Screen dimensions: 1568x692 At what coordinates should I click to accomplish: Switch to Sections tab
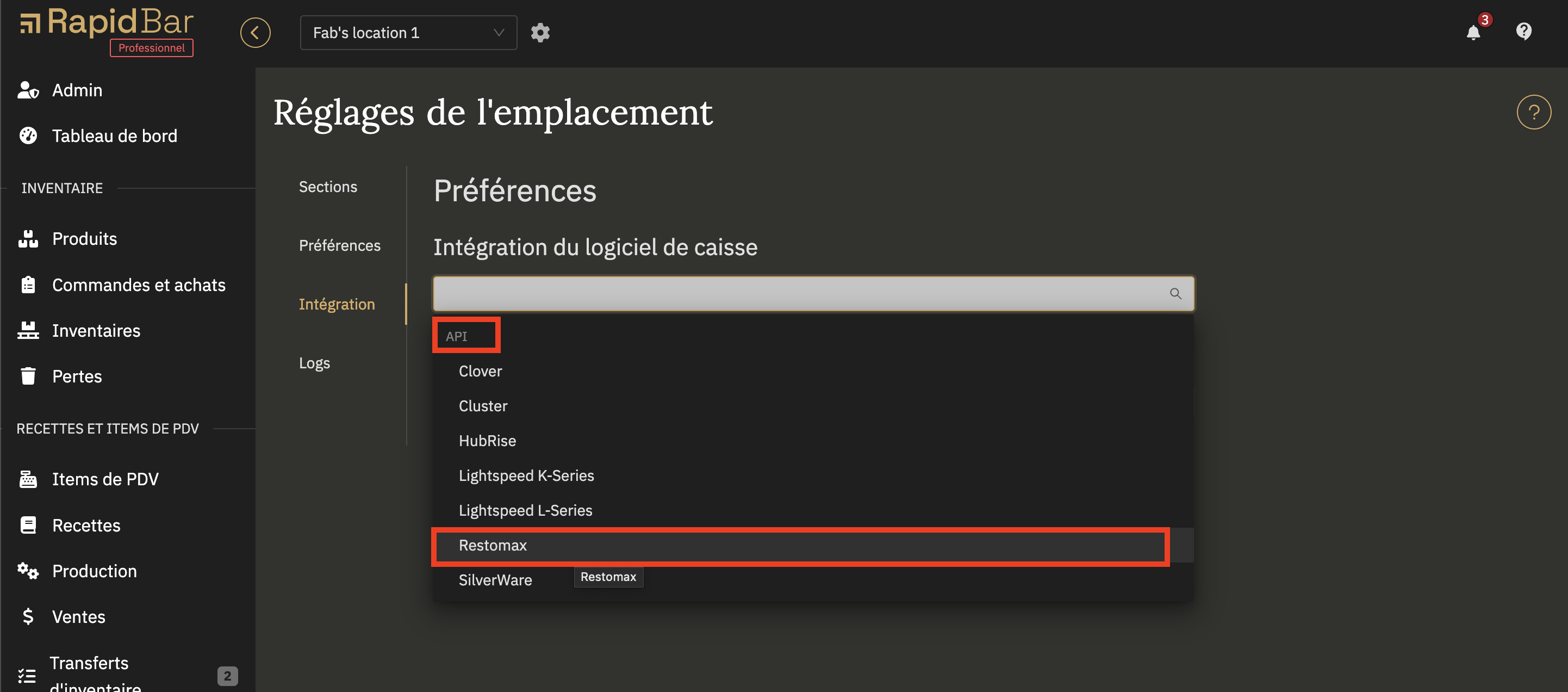click(x=328, y=187)
